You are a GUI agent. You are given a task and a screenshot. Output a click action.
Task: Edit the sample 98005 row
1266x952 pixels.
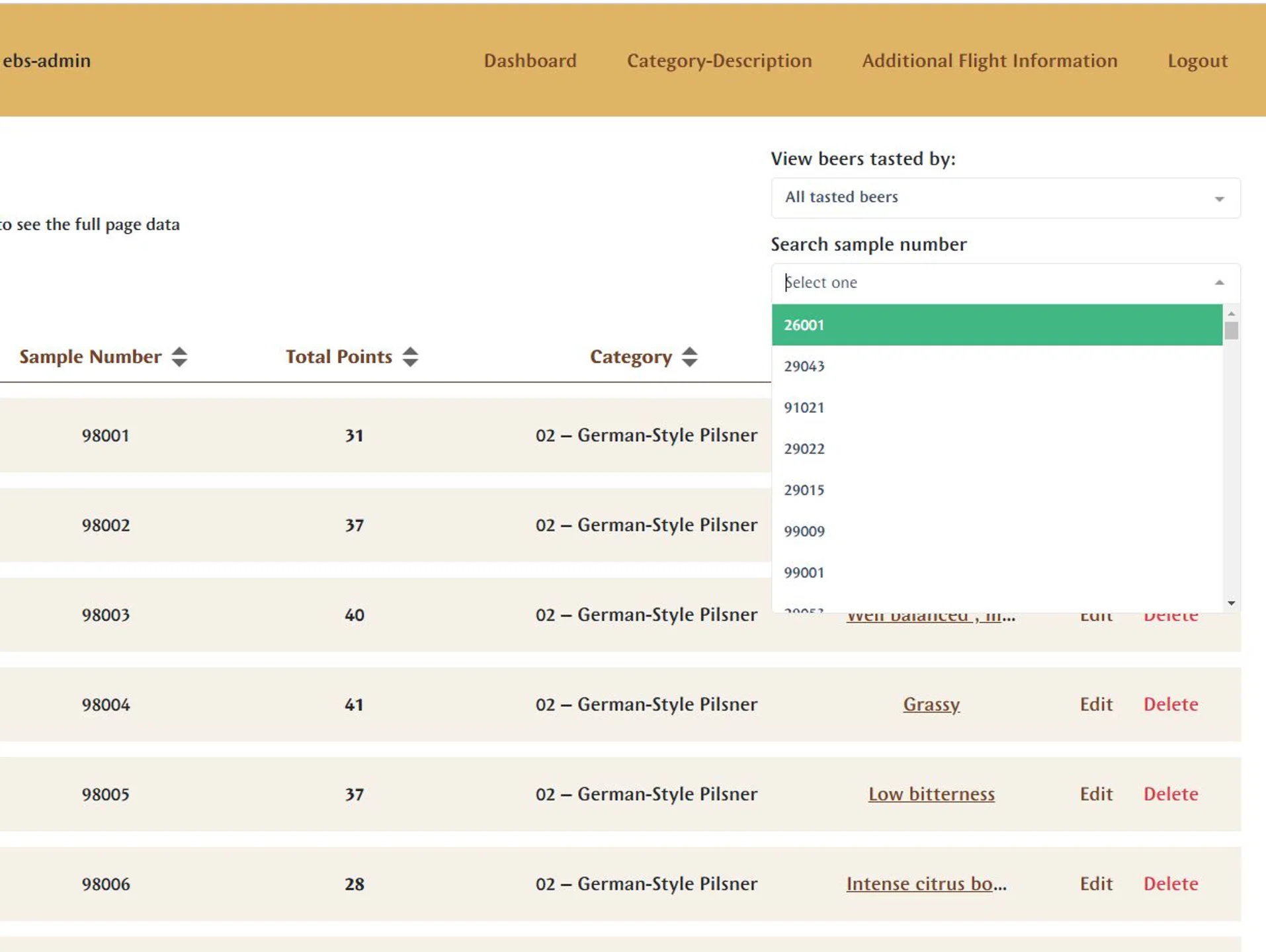coord(1096,794)
